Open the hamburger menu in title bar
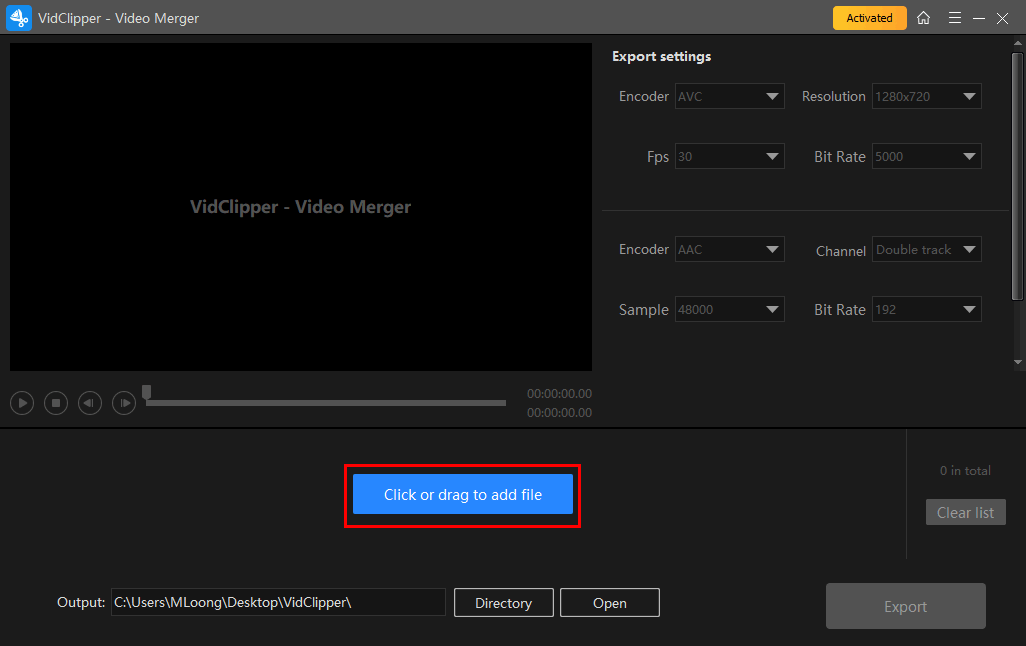Image resolution: width=1026 pixels, height=646 pixels. (x=955, y=18)
